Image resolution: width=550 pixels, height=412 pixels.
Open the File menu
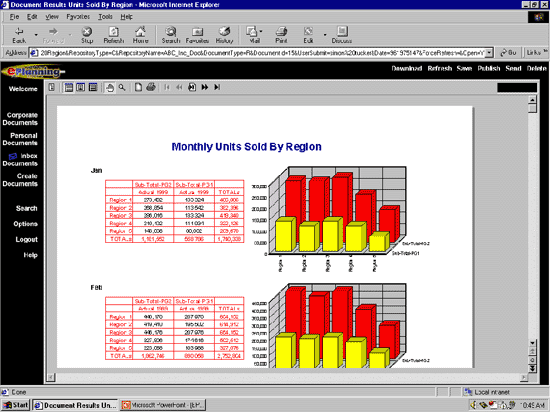click(x=14, y=16)
